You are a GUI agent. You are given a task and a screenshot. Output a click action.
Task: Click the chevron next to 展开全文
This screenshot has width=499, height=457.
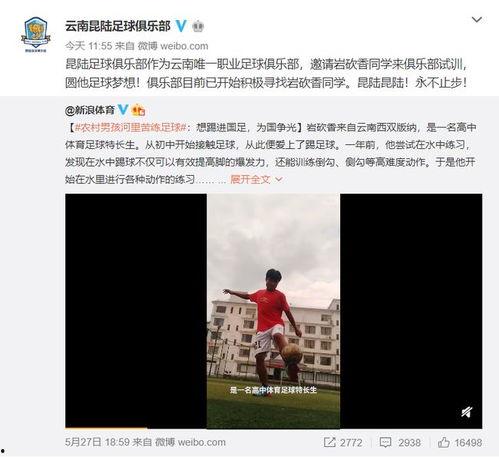click(x=279, y=179)
